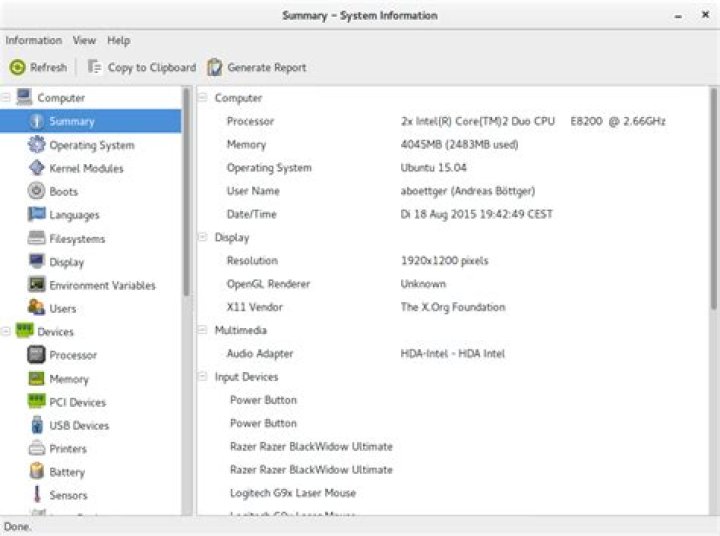Select the 'The X.Org Foundation' value

[453, 307]
